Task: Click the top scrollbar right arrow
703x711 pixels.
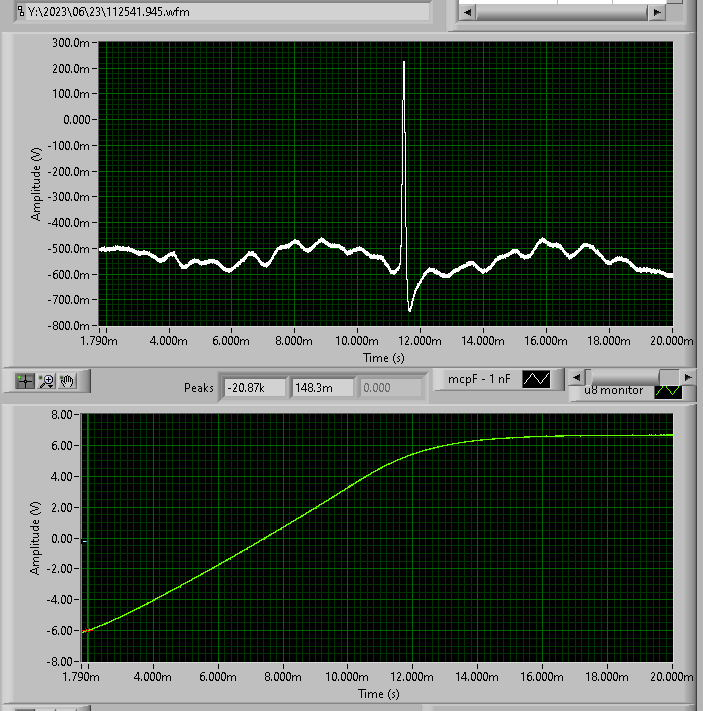Action: point(656,12)
